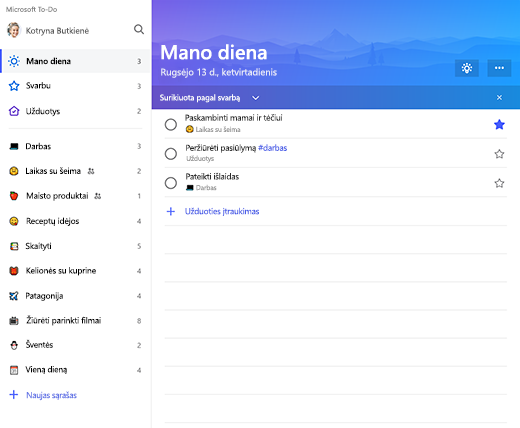Unstar Paskambinti mamai ir tėčiui task
The image size is (520, 428).
(499, 125)
